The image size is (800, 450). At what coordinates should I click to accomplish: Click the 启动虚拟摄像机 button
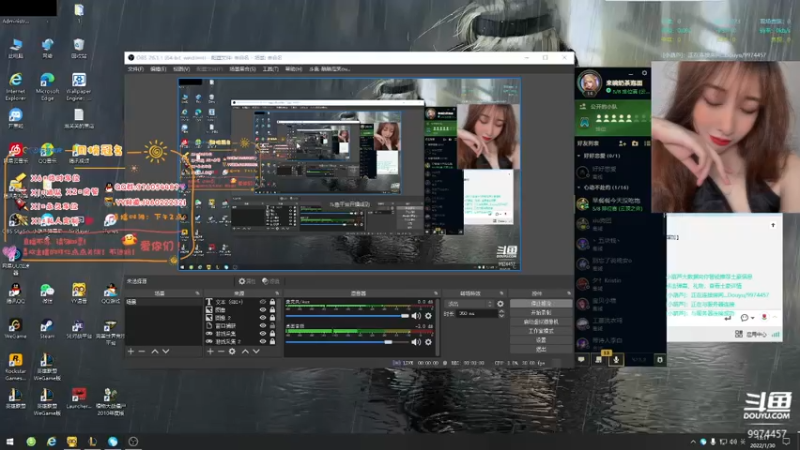click(541, 322)
